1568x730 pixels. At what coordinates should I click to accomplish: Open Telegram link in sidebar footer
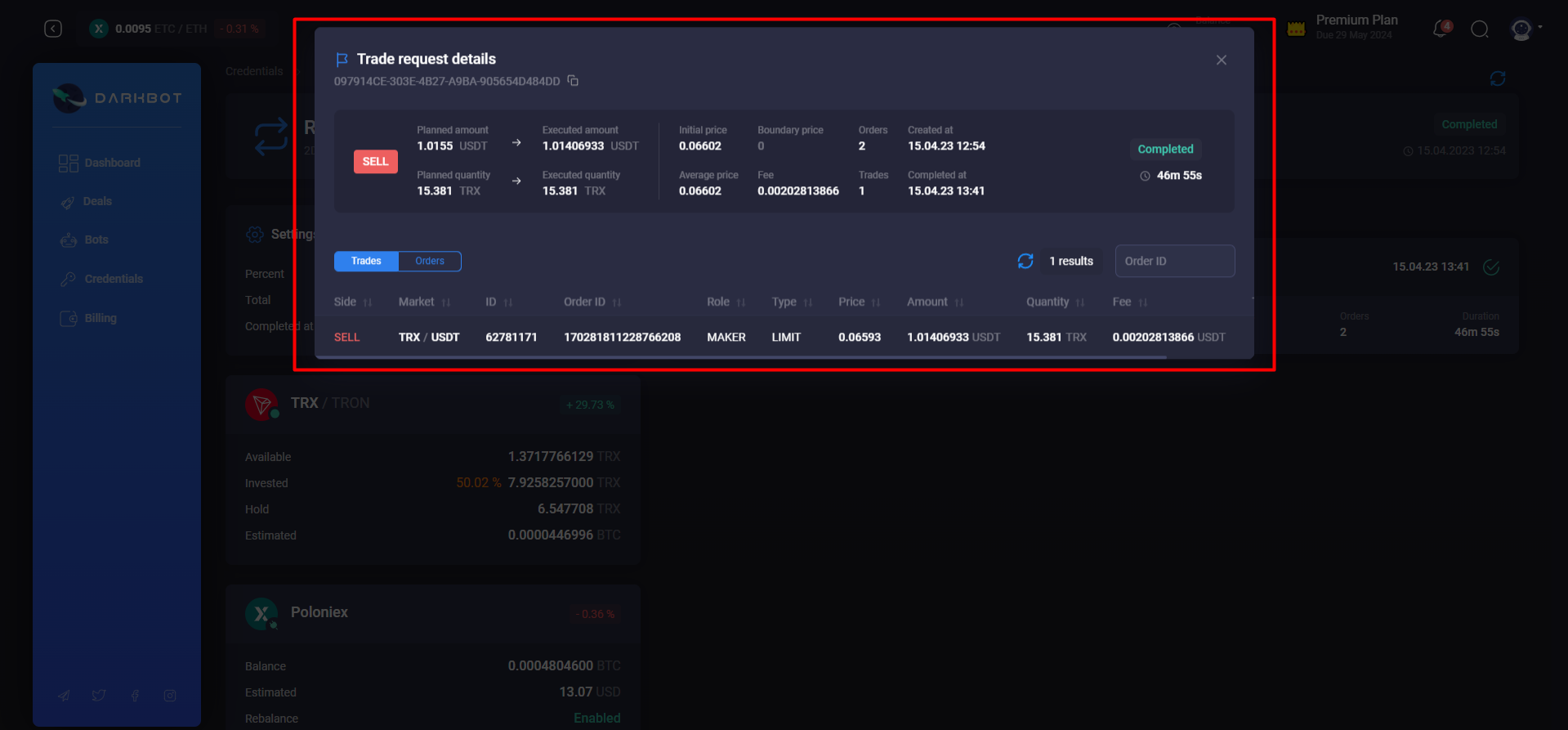(x=64, y=696)
